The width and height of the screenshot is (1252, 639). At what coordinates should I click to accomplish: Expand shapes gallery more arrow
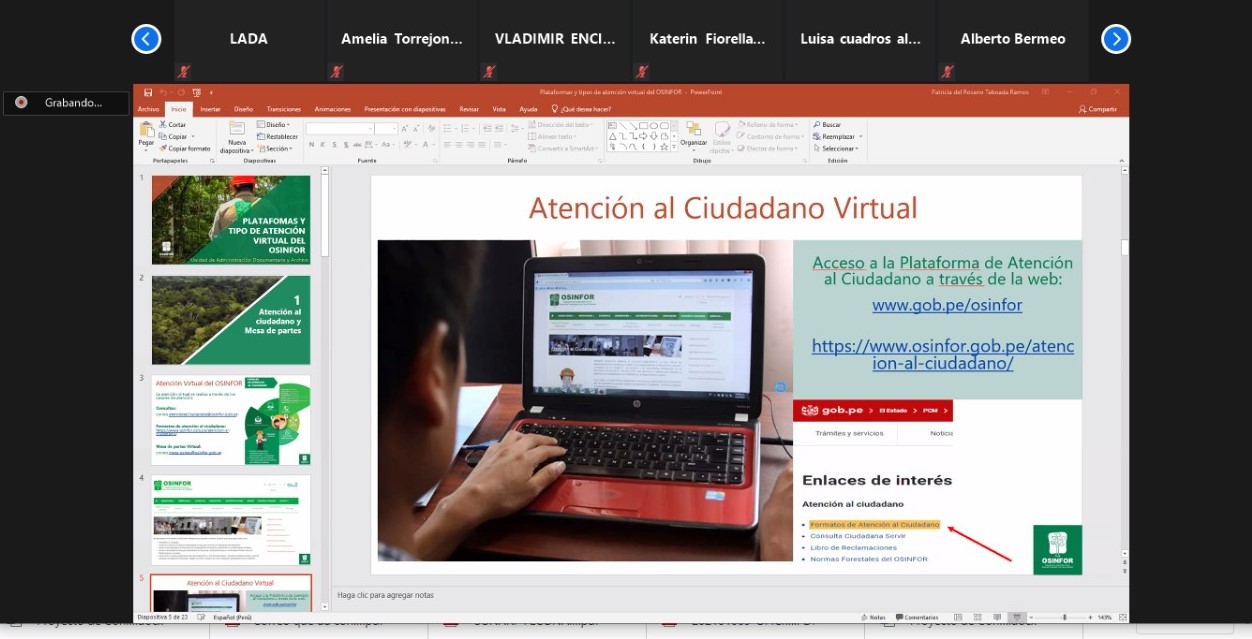(x=674, y=147)
